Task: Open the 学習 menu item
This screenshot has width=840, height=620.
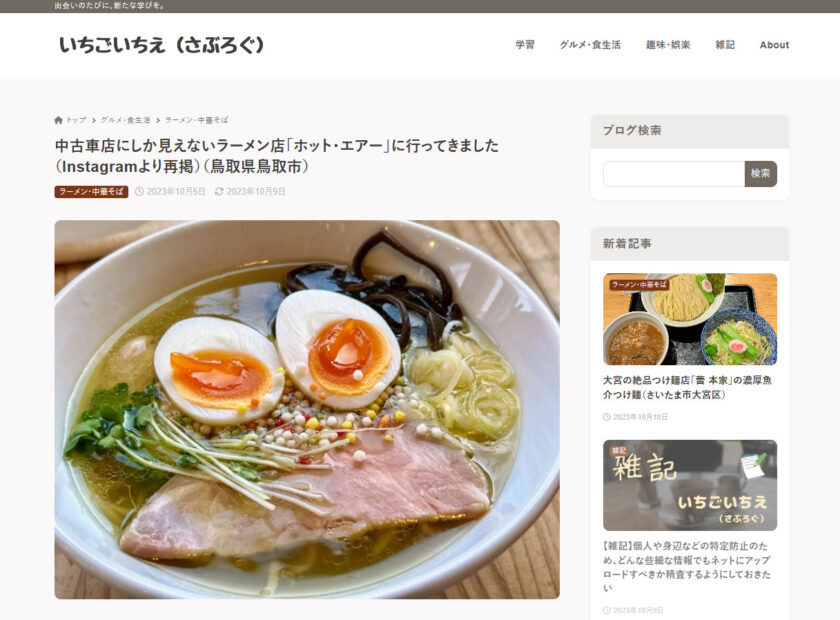Action: 525,45
